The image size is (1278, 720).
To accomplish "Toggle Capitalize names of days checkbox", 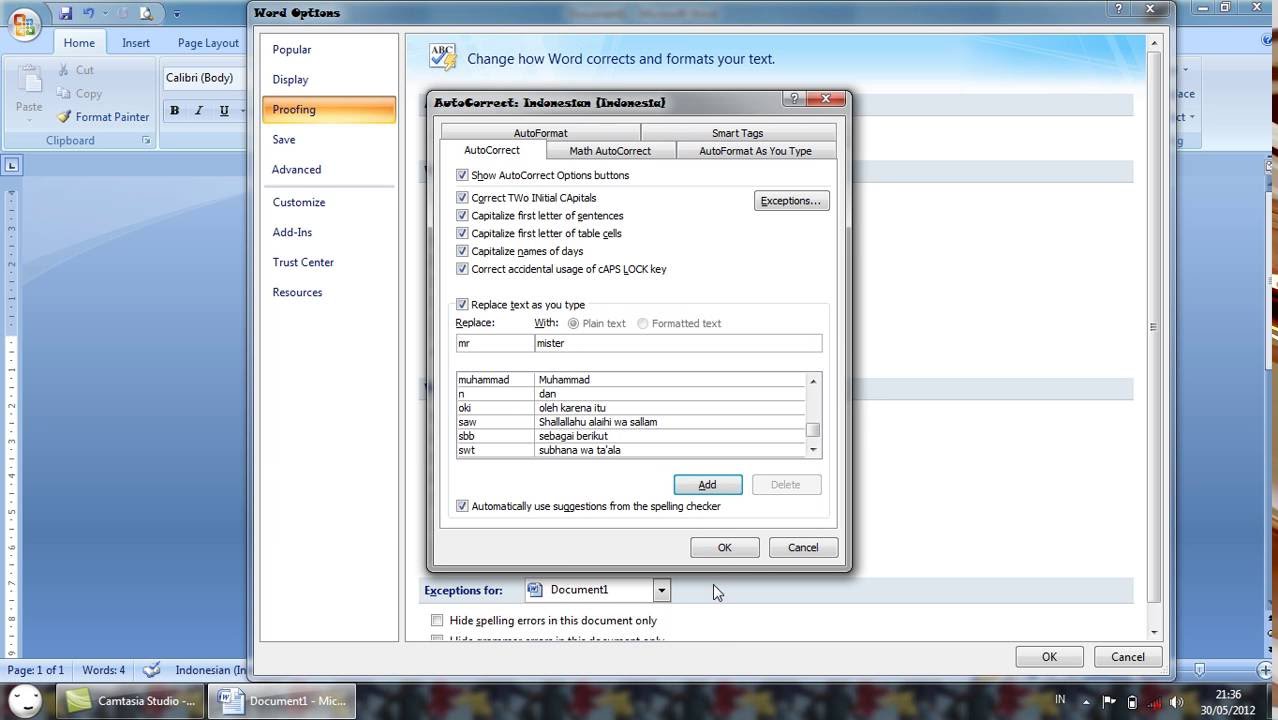I will click(x=462, y=251).
